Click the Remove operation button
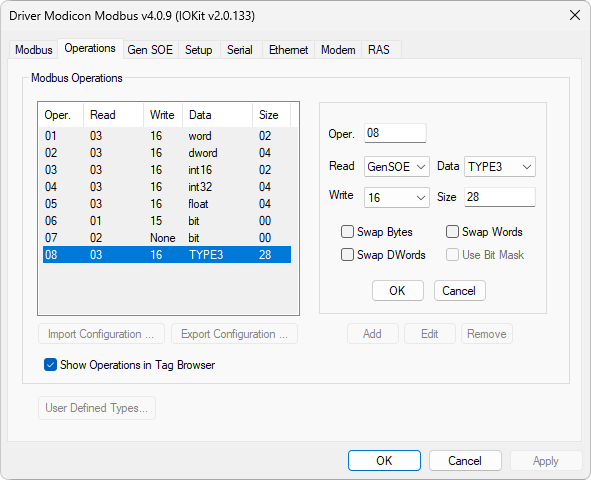Image resolution: width=591 pixels, height=480 pixels. point(487,334)
